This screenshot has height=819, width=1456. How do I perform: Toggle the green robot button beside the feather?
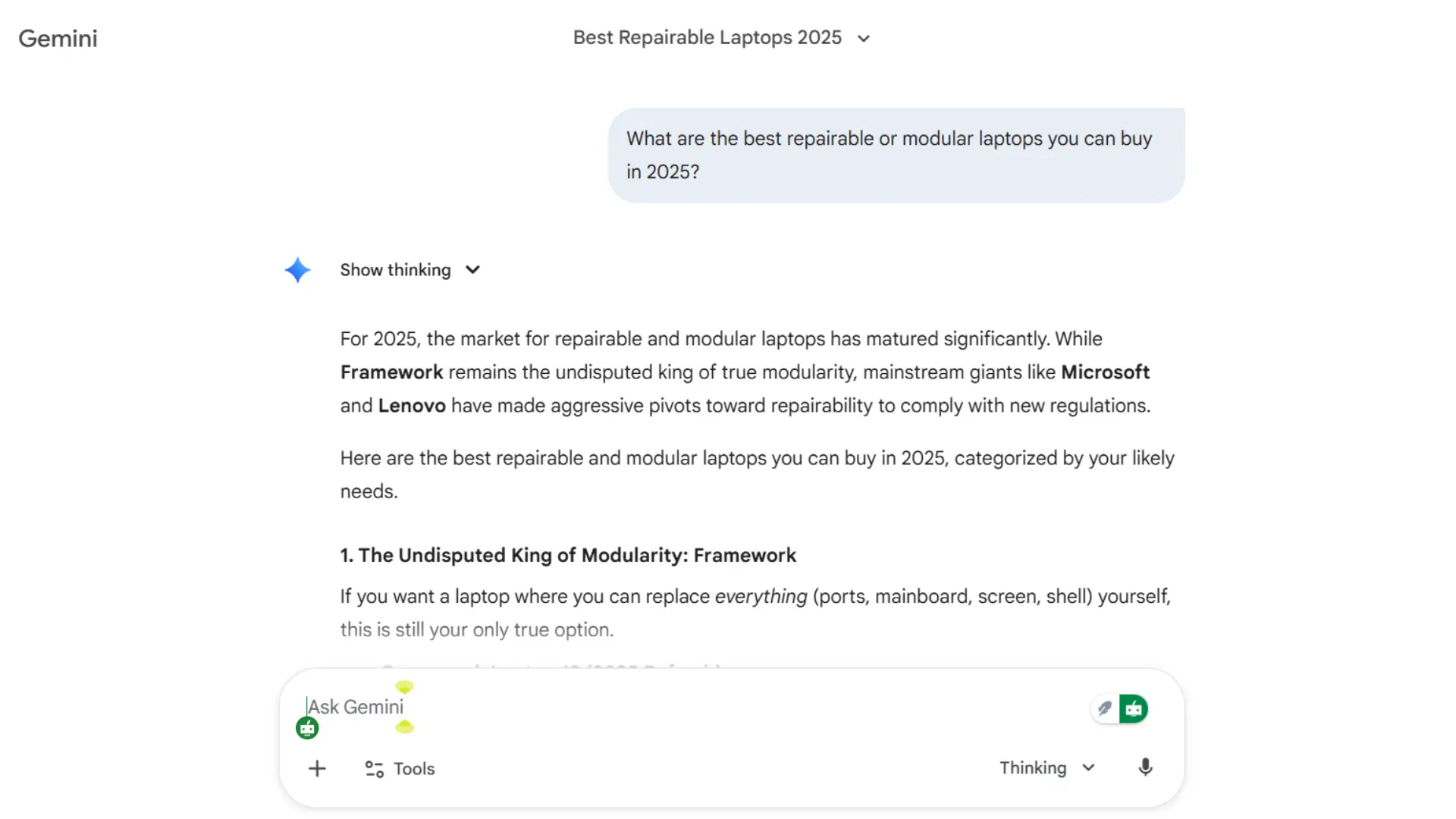(x=1134, y=708)
